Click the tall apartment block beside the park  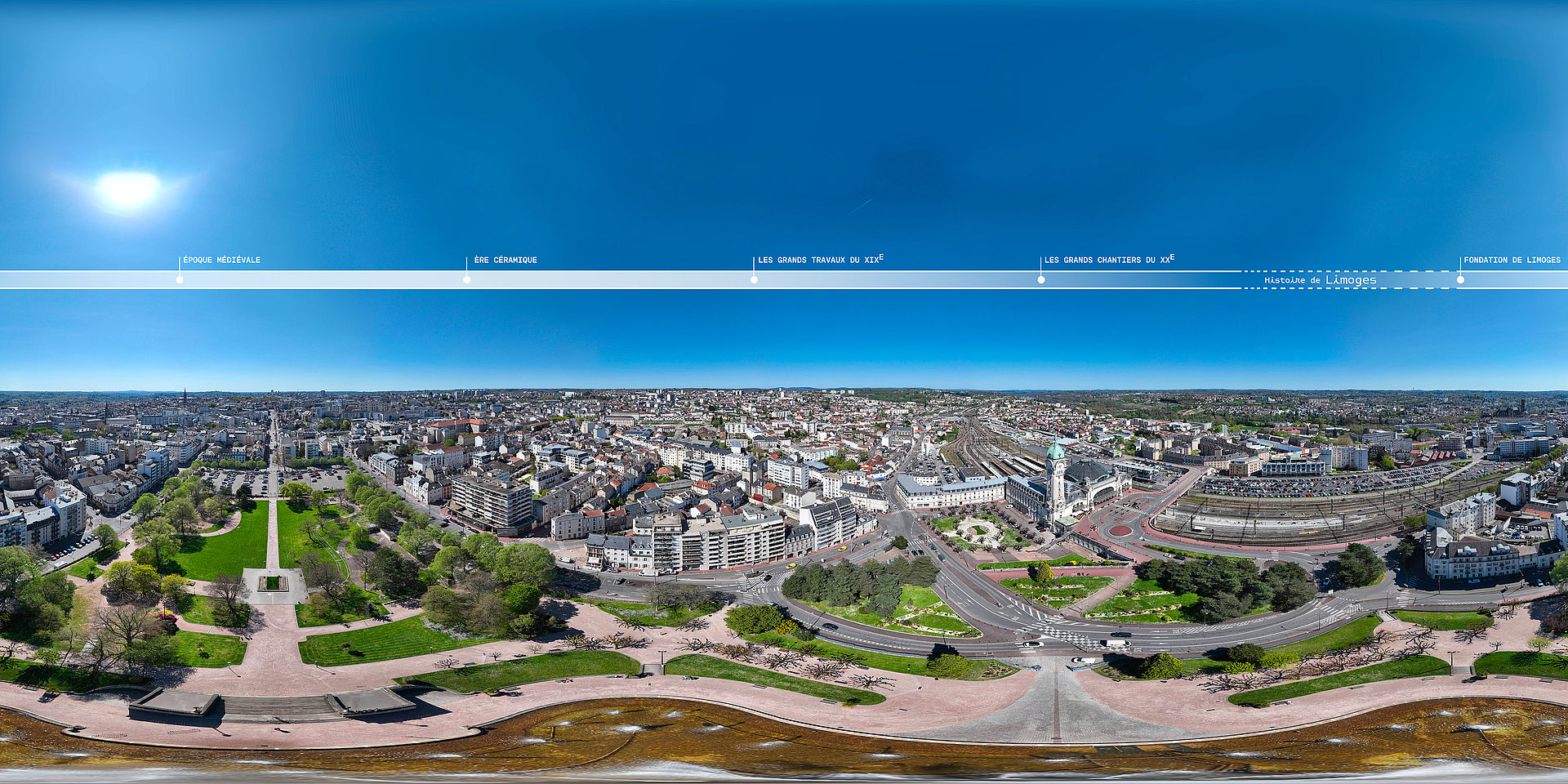pyautogui.click(x=492, y=504)
